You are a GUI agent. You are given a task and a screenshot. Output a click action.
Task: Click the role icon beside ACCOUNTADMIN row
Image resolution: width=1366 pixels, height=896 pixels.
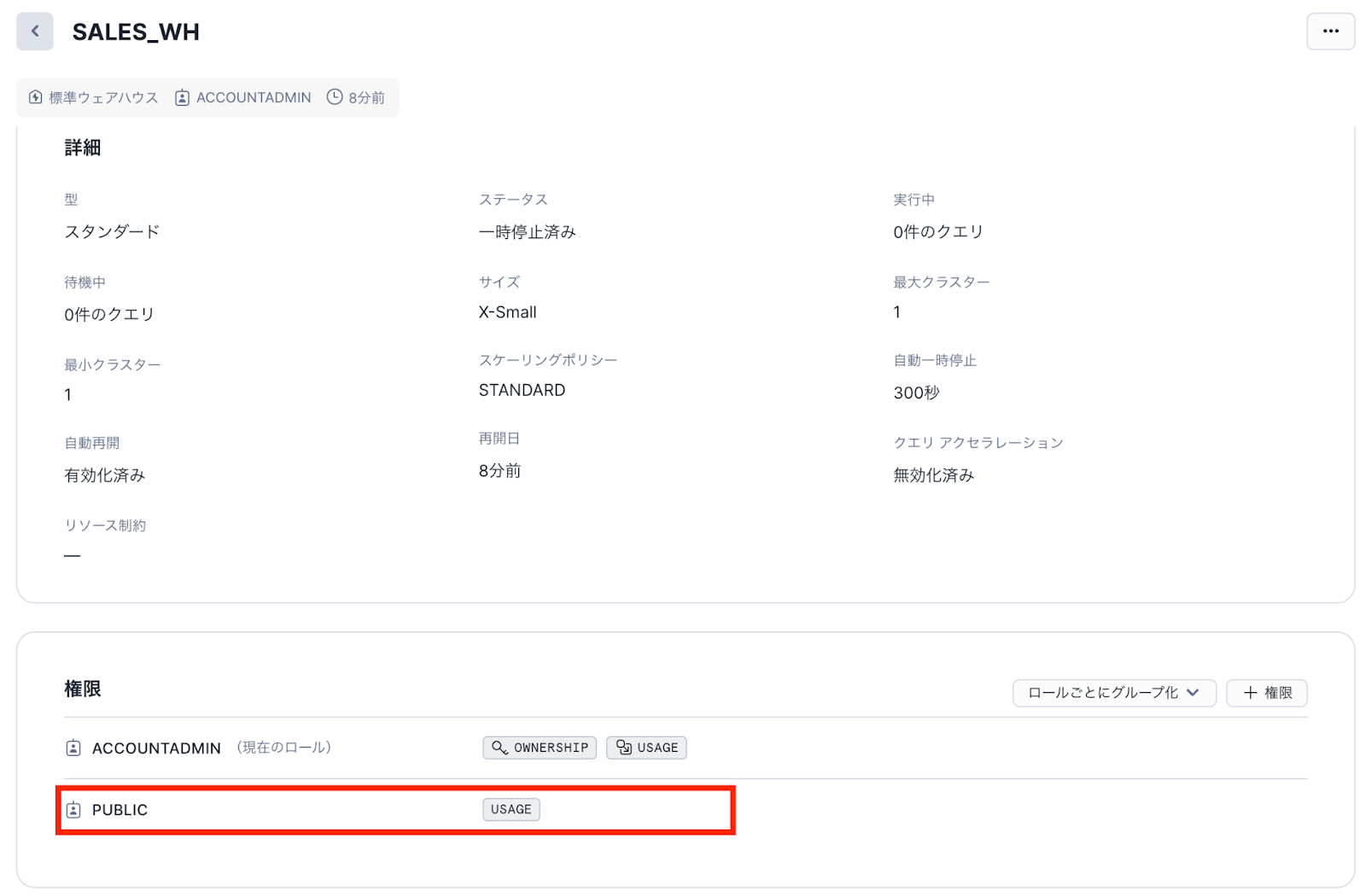click(x=73, y=748)
